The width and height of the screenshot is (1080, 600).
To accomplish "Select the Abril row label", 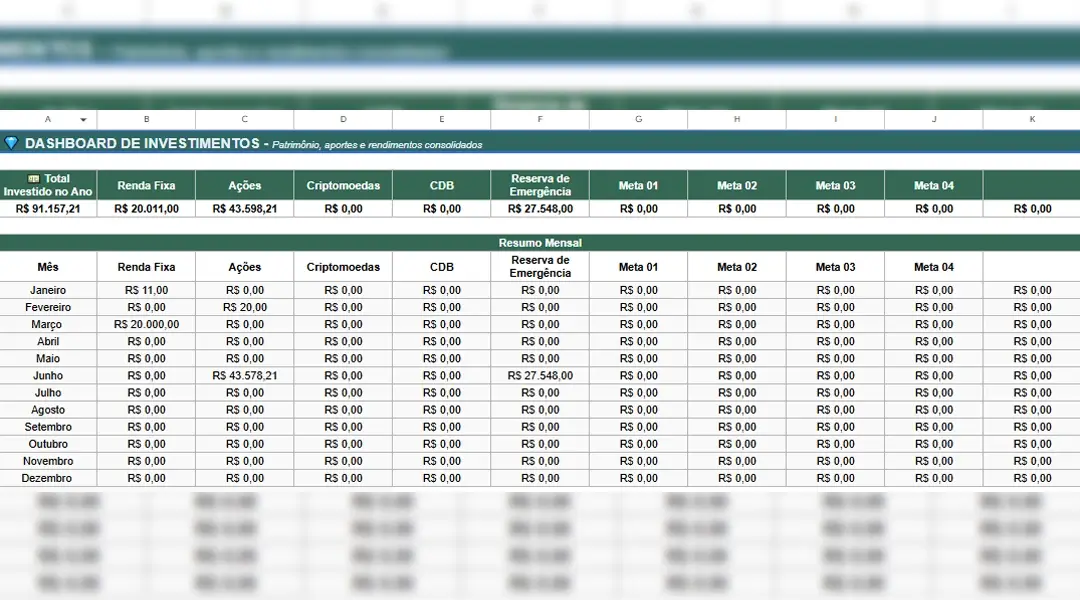I will 48,342.
